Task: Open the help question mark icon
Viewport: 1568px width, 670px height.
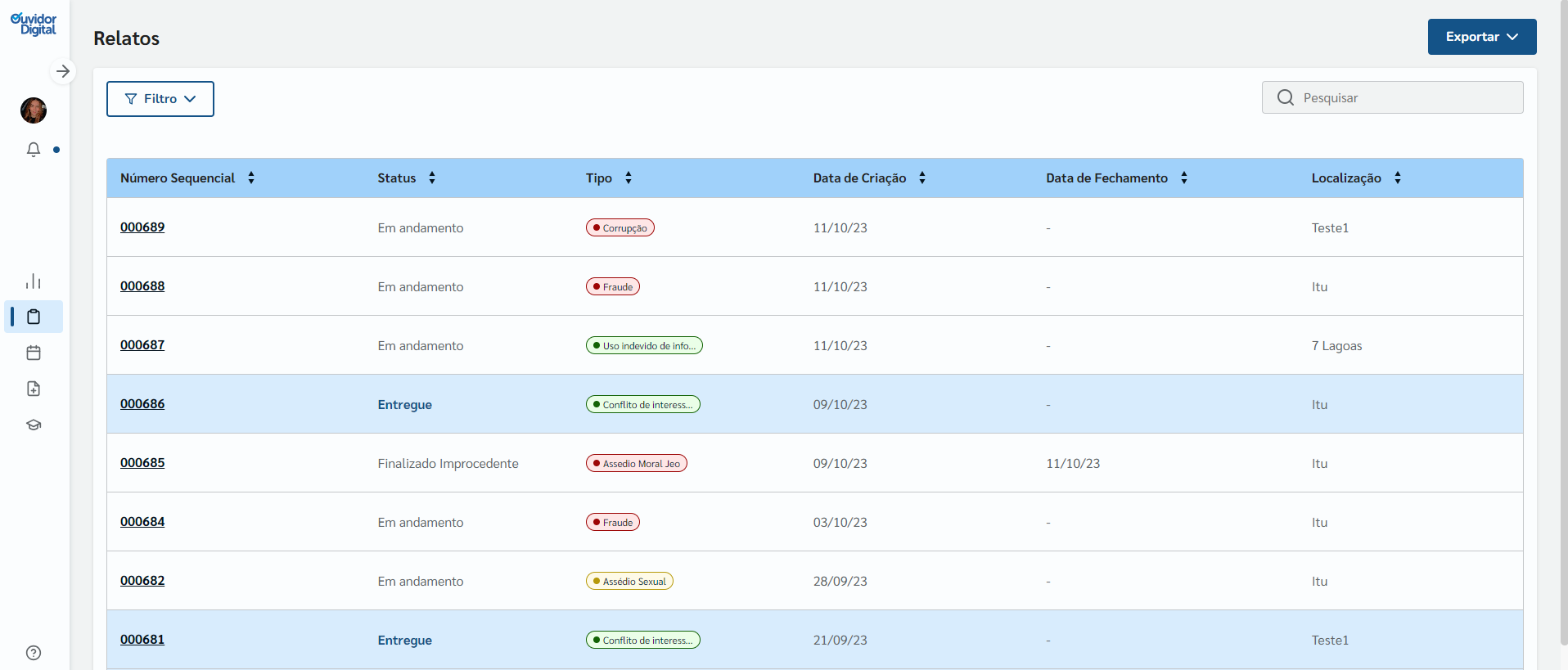Action: [x=34, y=653]
